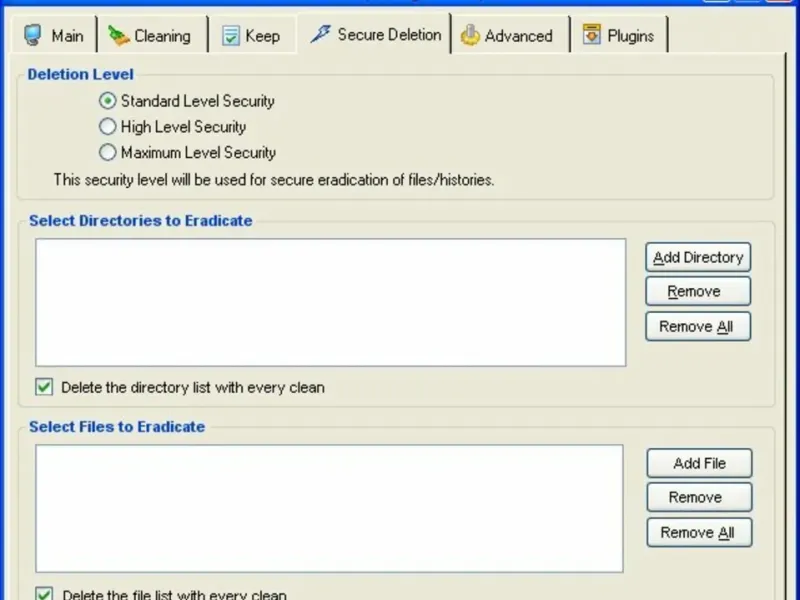Viewport: 800px width, 600px height.
Task: Select Standard Level Security option
Action: point(108,101)
